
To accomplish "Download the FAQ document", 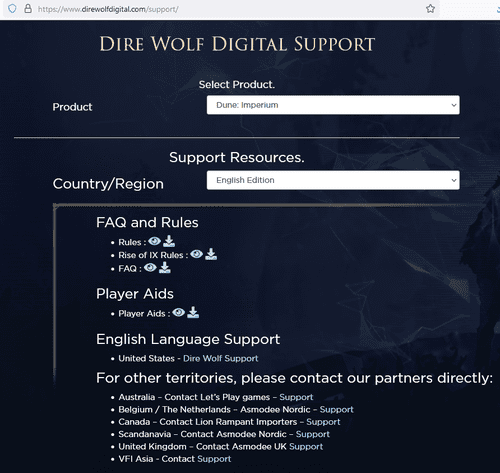I will click(165, 267).
